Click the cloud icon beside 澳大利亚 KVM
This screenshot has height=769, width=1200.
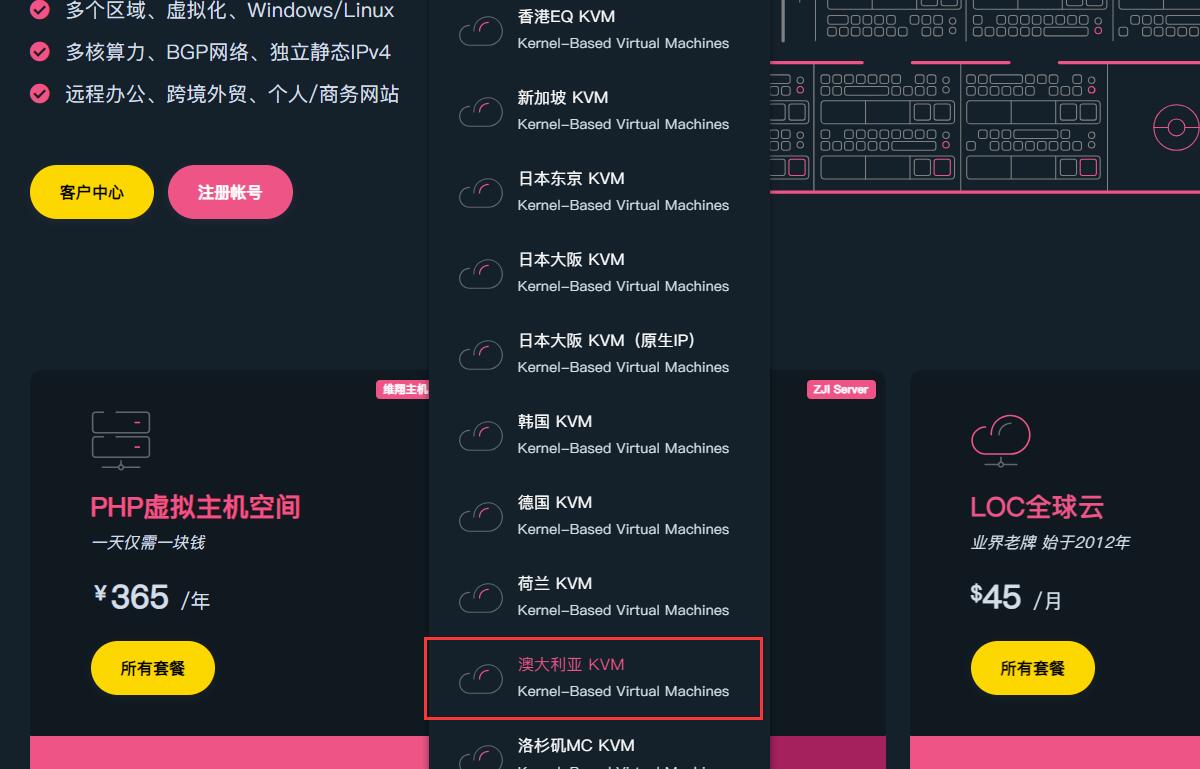[x=481, y=679]
